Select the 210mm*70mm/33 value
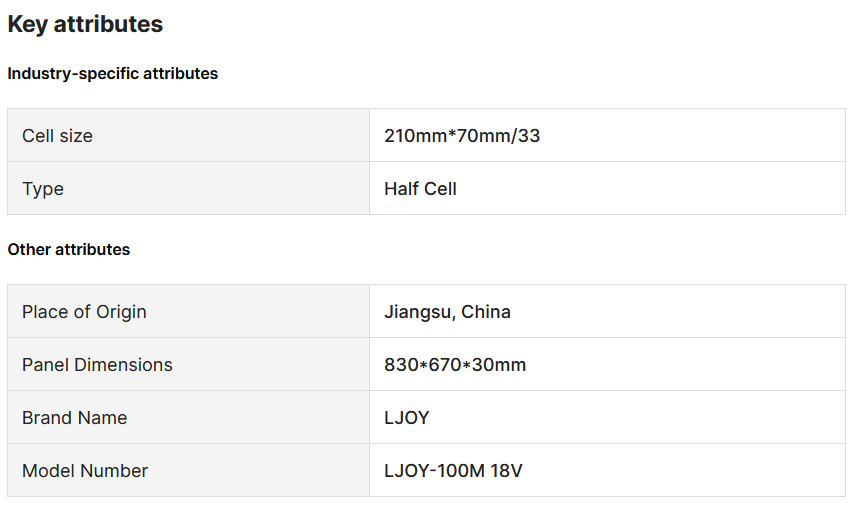The width and height of the screenshot is (852, 506). (462, 135)
